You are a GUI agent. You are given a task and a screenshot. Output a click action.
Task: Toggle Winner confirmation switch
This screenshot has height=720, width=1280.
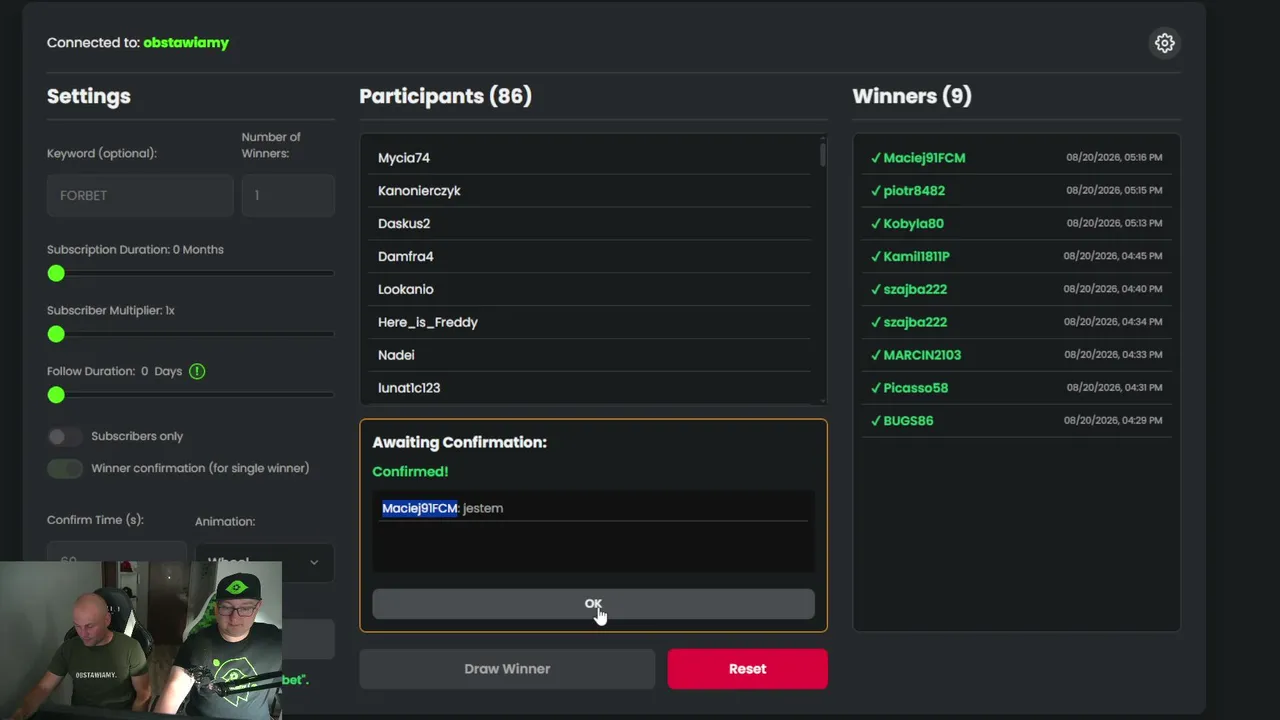point(65,468)
